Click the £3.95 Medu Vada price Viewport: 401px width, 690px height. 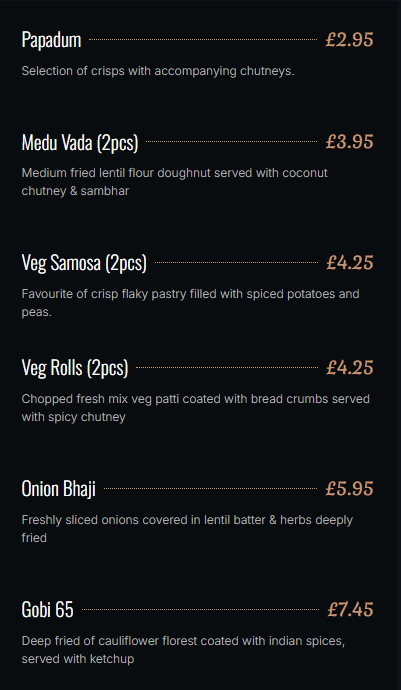point(349,142)
